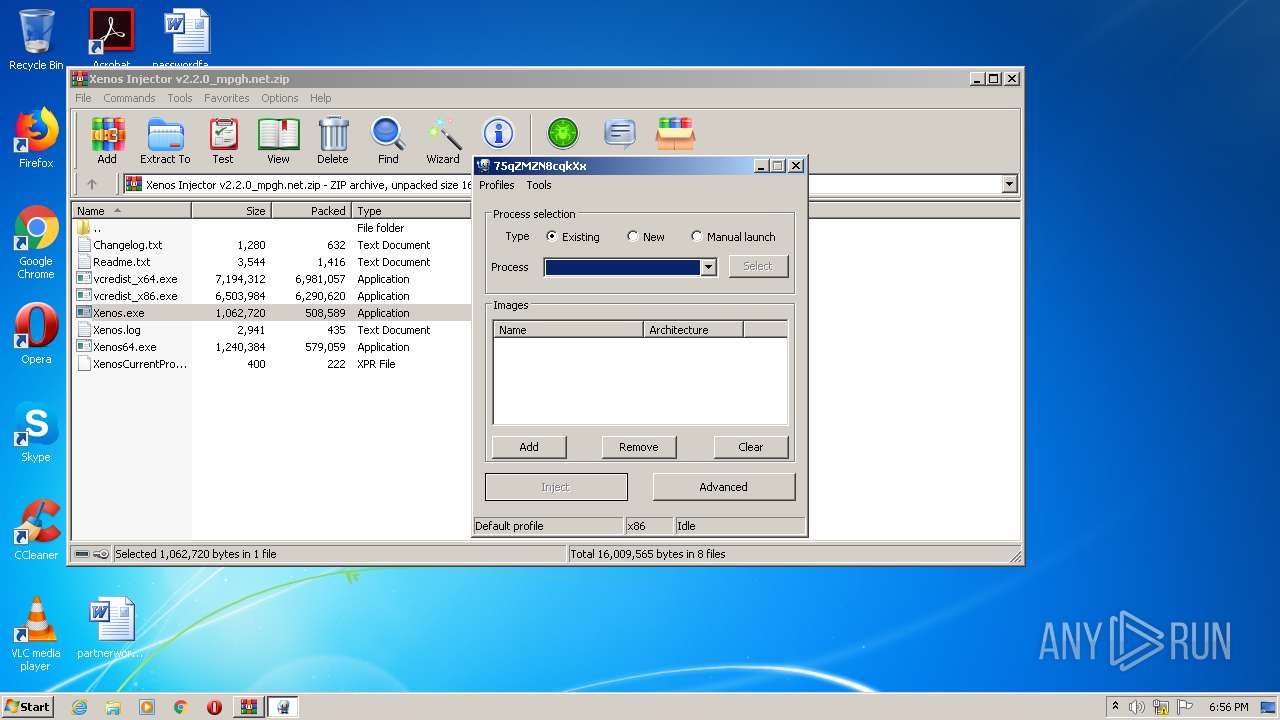Click the Test archive toolbar icon

tap(223, 140)
